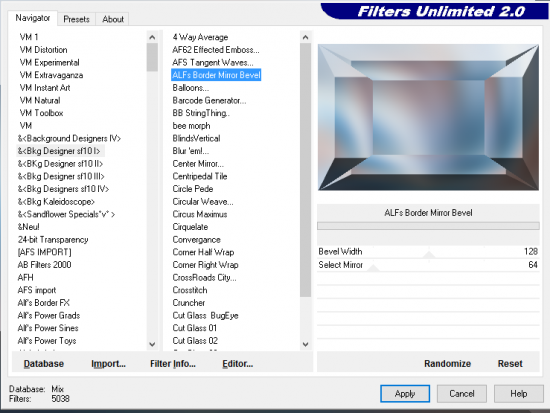Screen dimensions: 550x413
Task: Select the &<Bkg Kaleidoscope> category
Action: click(x=56, y=202)
